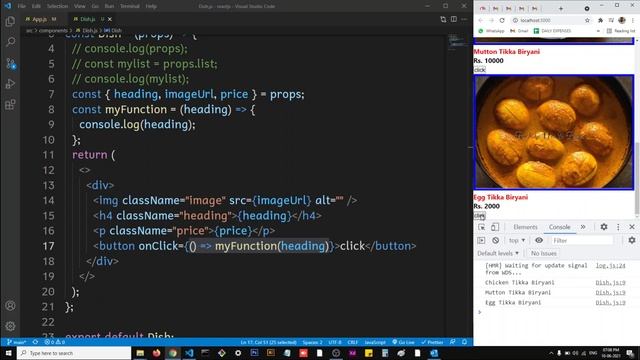Open DevTools settings gear beside tabs
Screen dimensions: 640x360
pyautogui.click(x=604, y=227)
